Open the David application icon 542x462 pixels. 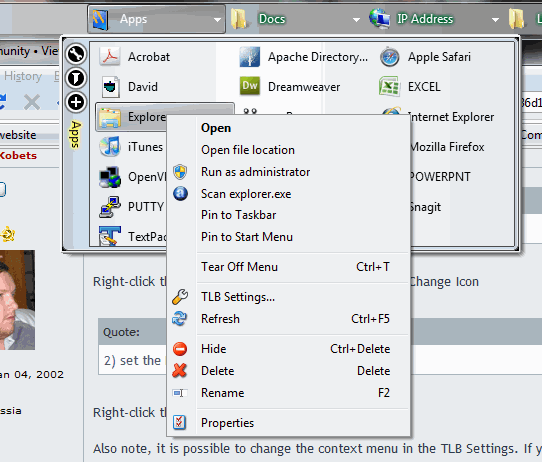[x=111, y=87]
